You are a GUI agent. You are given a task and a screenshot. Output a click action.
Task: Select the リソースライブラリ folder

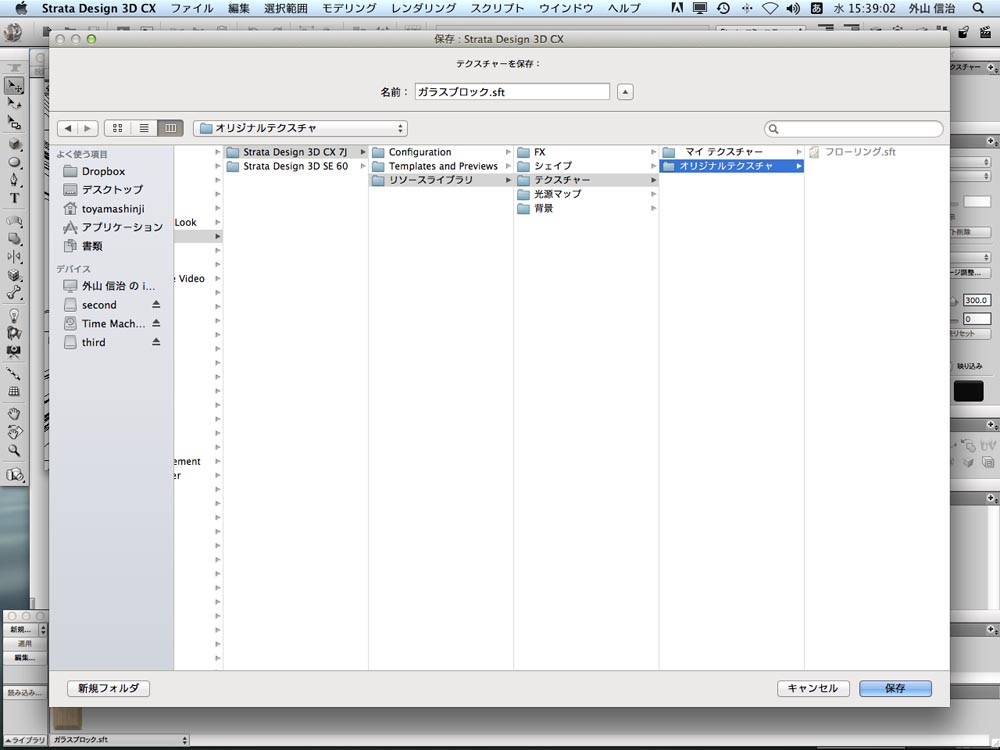pos(441,180)
